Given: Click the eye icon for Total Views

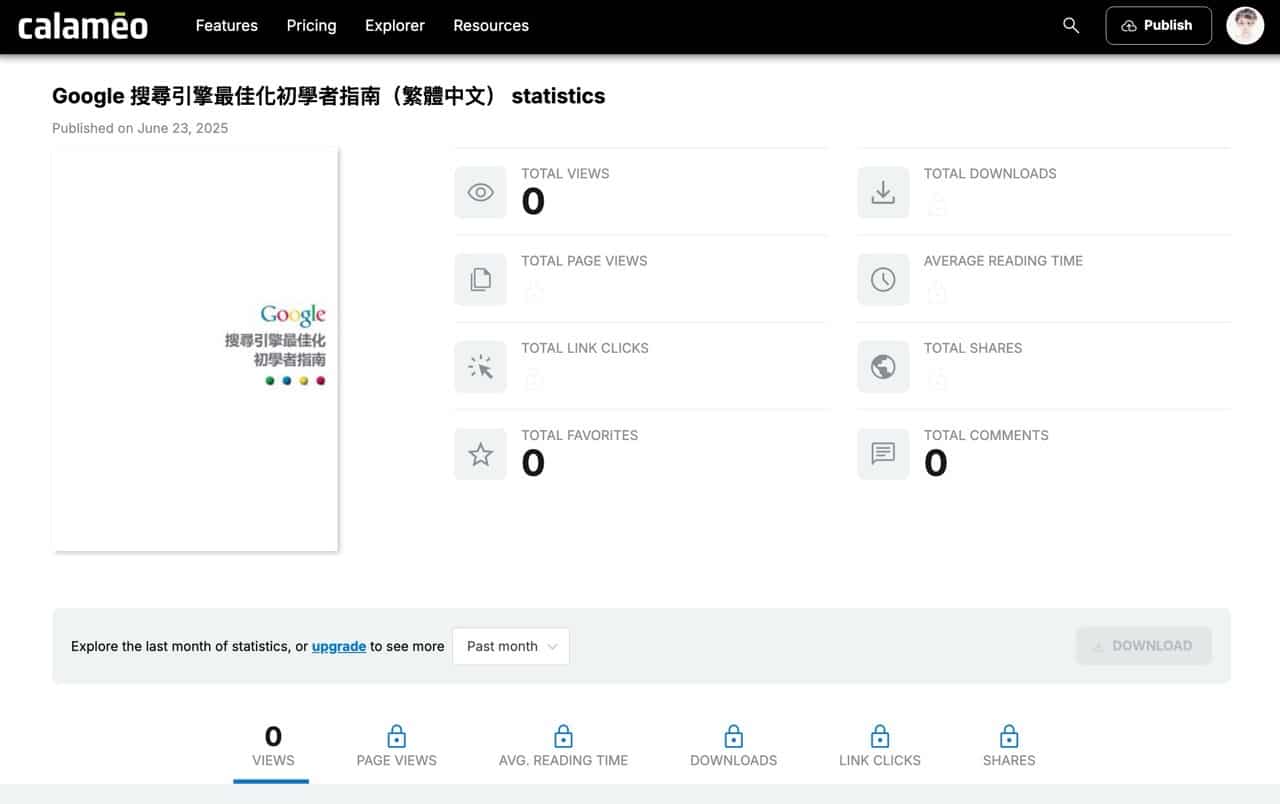Looking at the screenshot, I should point(480,192).
